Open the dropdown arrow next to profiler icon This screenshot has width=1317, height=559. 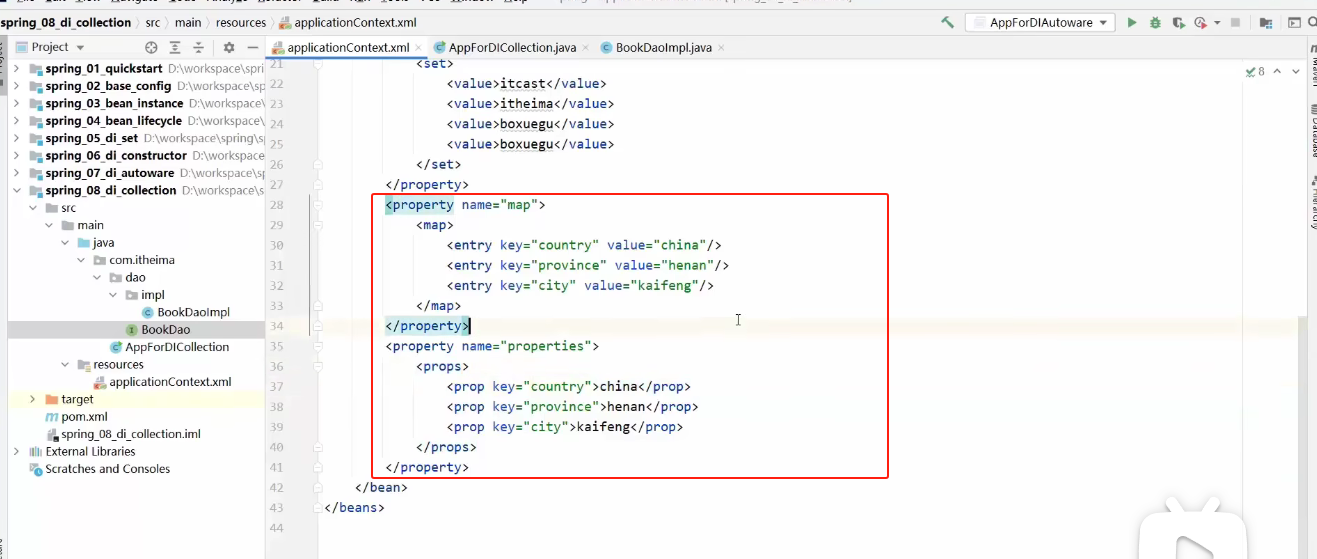pyautogui.click(x=1215, y=23)
